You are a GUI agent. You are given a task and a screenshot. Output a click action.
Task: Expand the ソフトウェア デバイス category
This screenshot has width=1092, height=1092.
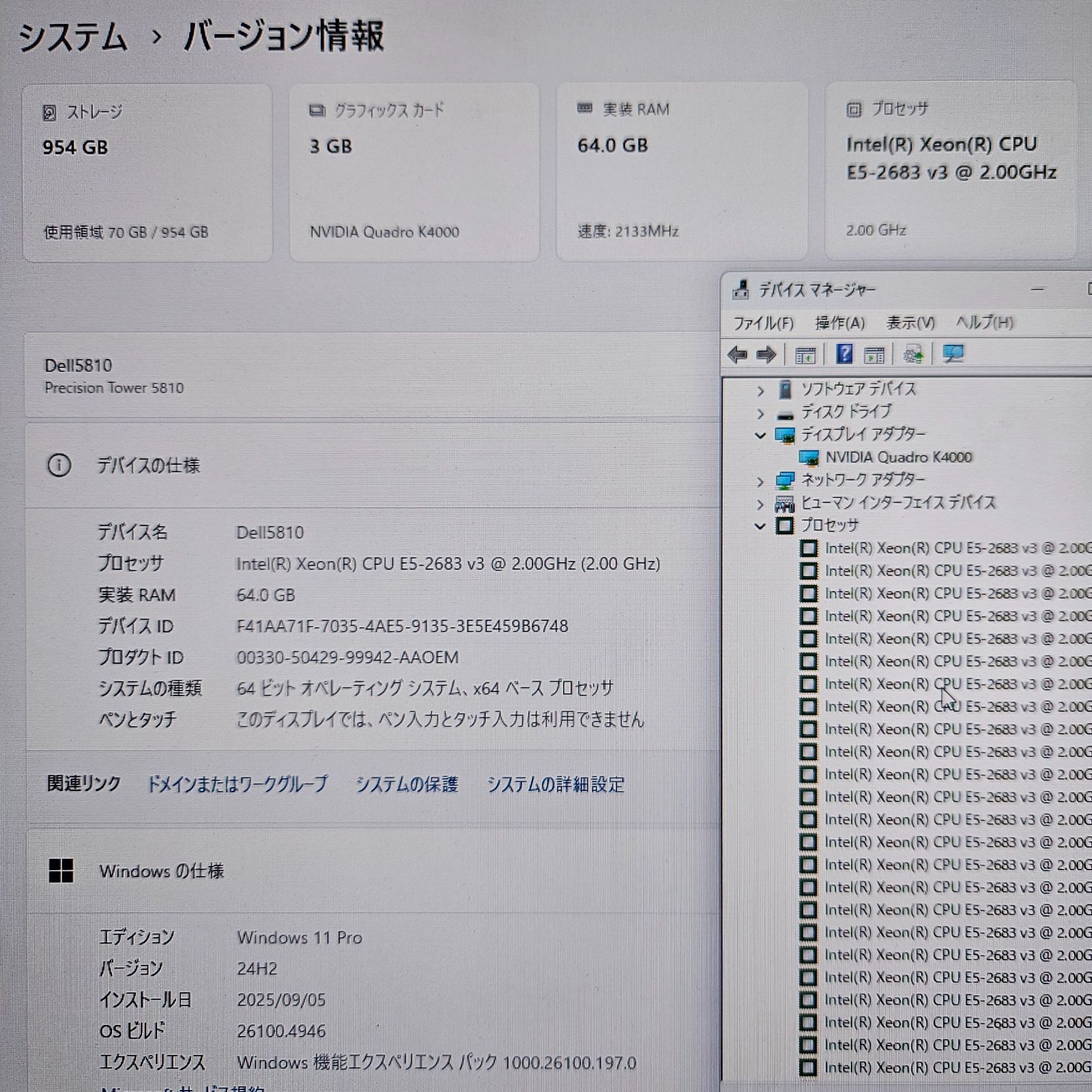[760, 391]
